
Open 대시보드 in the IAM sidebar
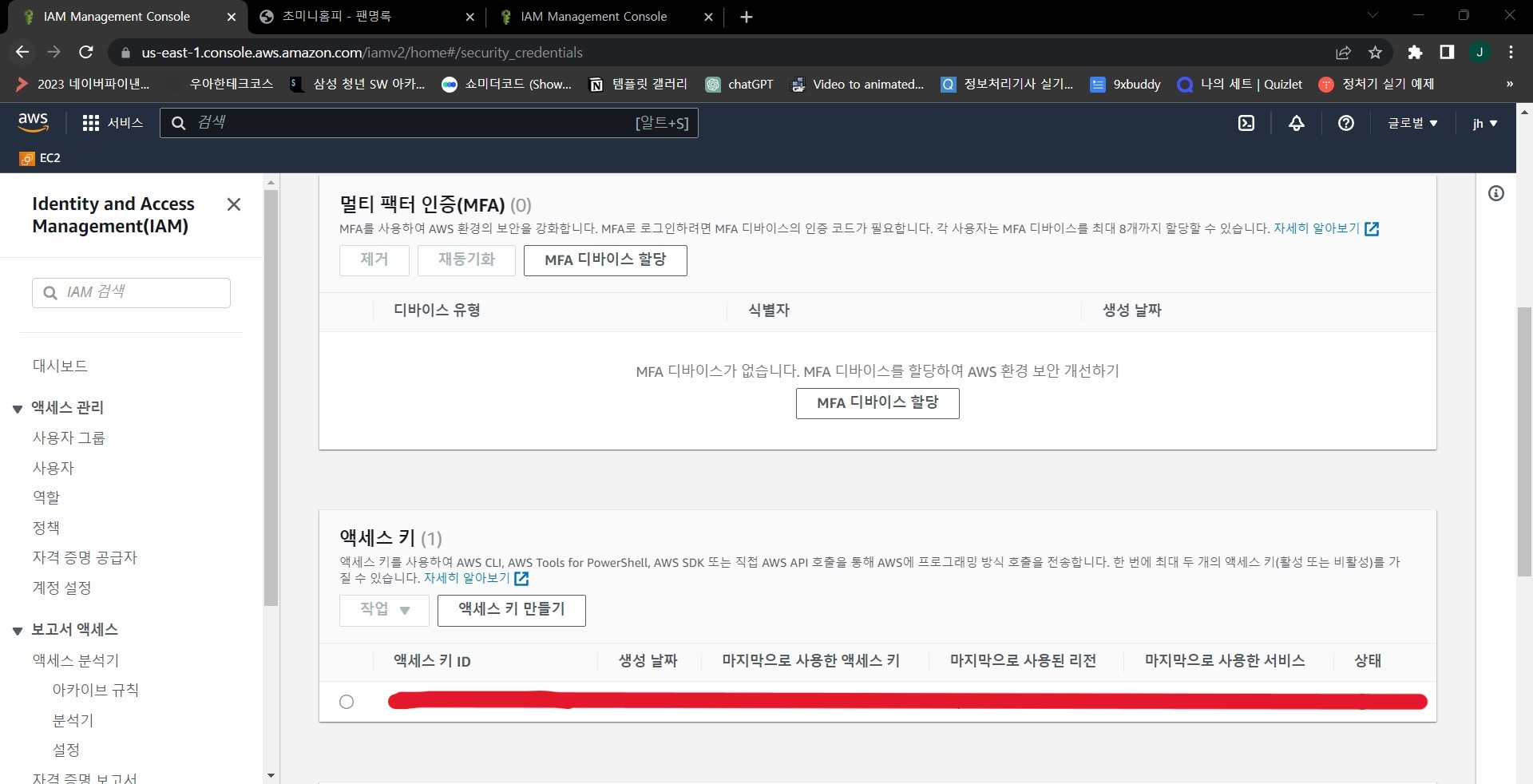(60, 366)
